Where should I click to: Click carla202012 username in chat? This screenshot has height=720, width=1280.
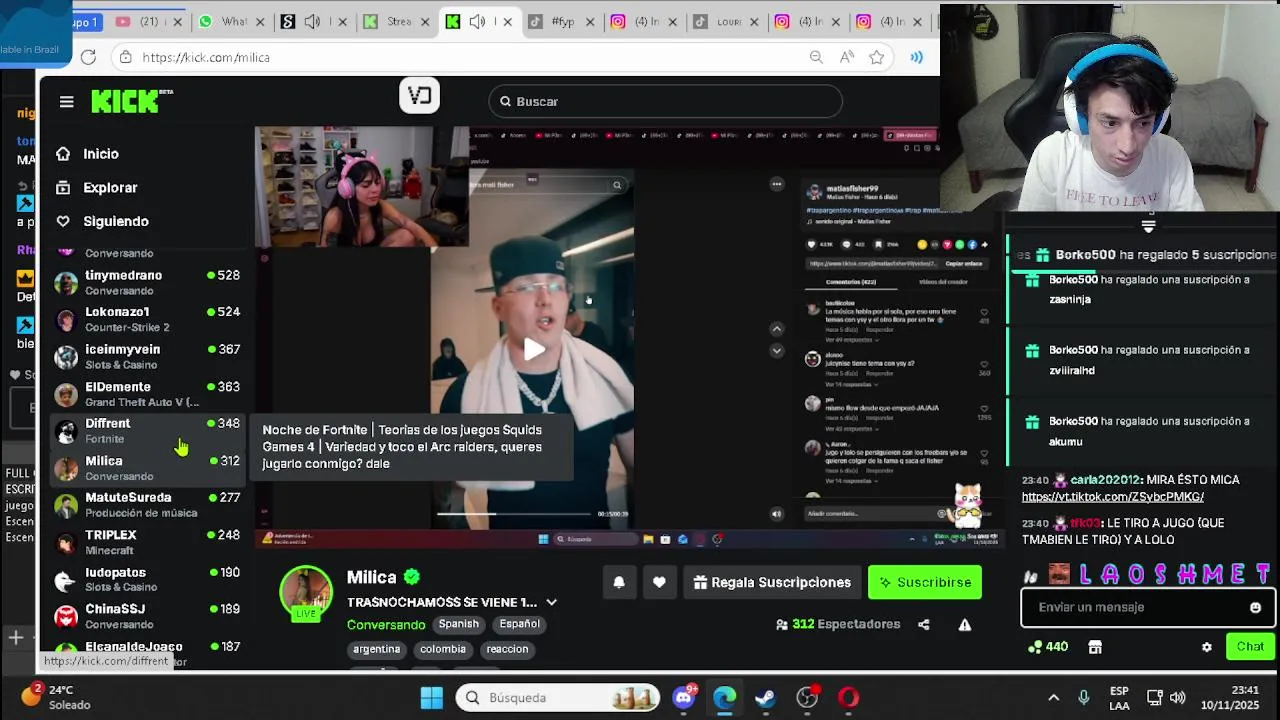tap(1105, 480)
